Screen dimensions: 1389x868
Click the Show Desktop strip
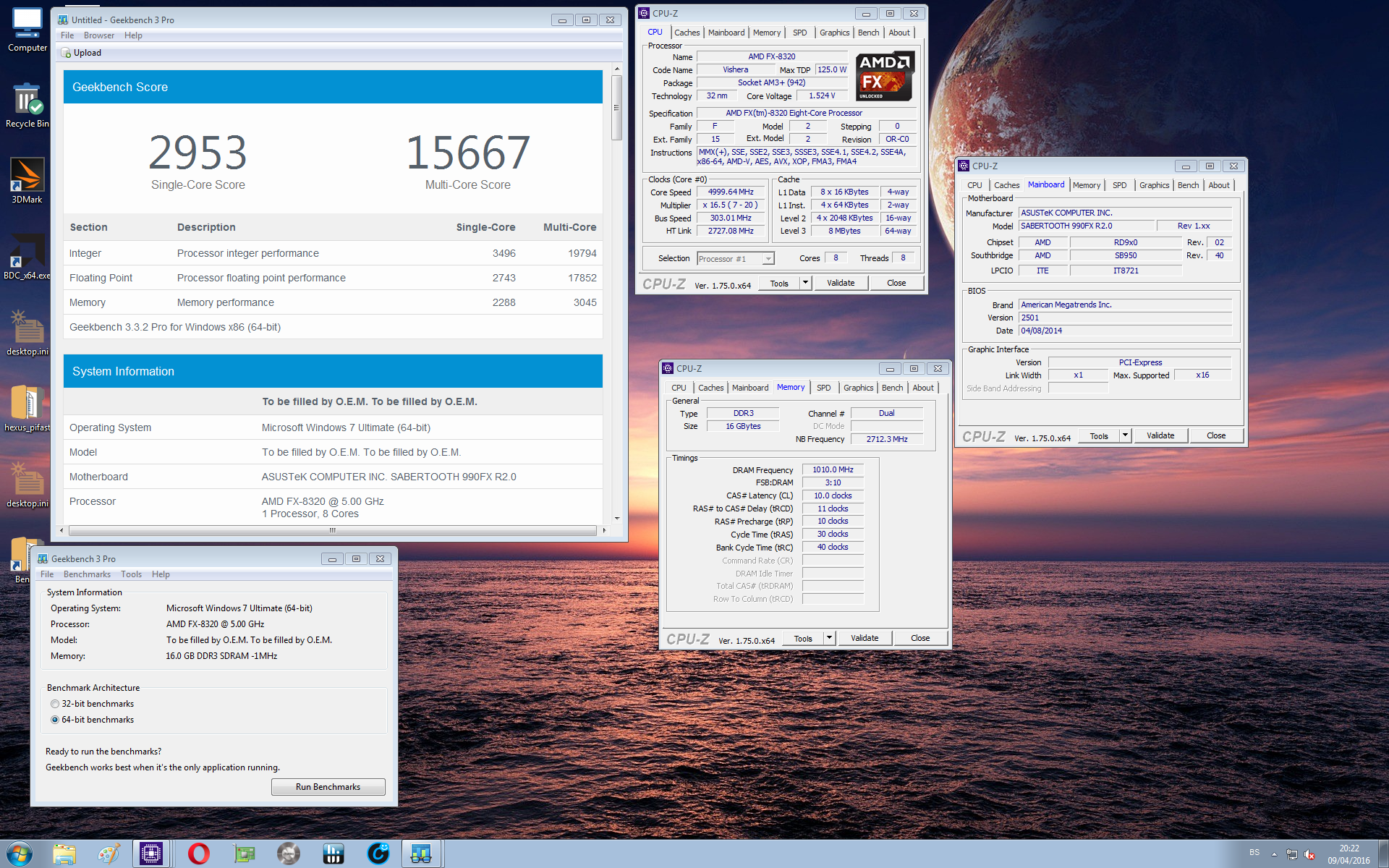pyautogui.click(x=1382, y=854)
